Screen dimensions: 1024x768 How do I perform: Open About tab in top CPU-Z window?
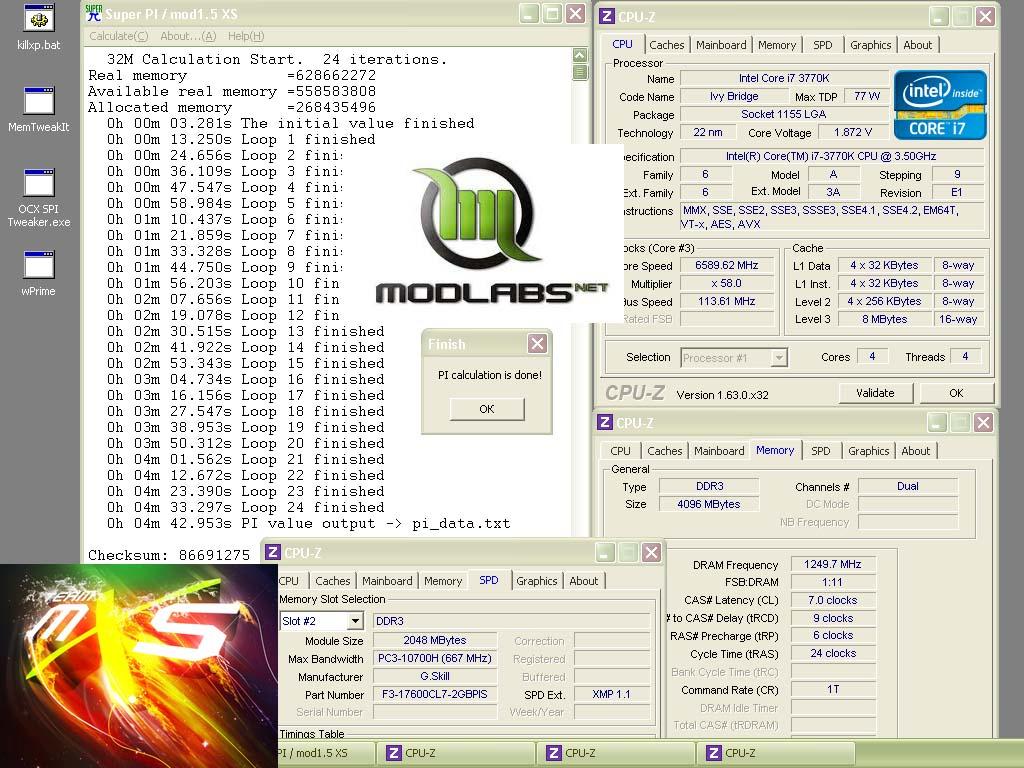pos(918,45)
